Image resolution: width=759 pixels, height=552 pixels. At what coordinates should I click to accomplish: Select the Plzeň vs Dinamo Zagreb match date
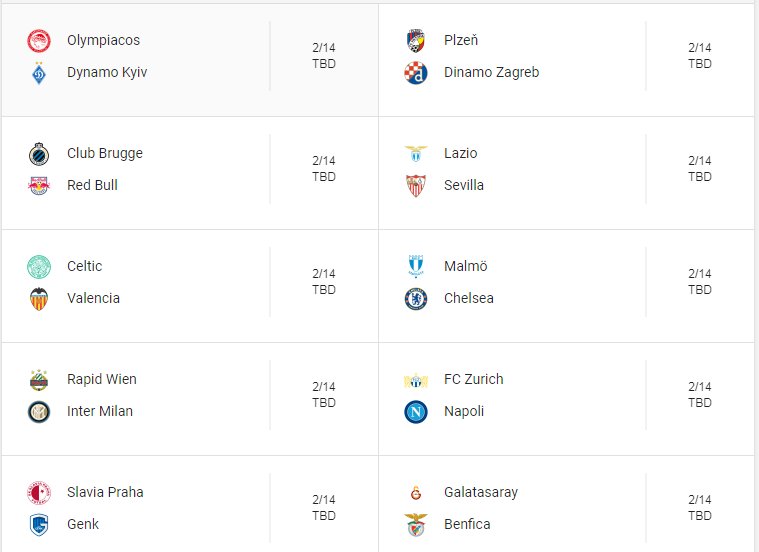coord(700,47)
